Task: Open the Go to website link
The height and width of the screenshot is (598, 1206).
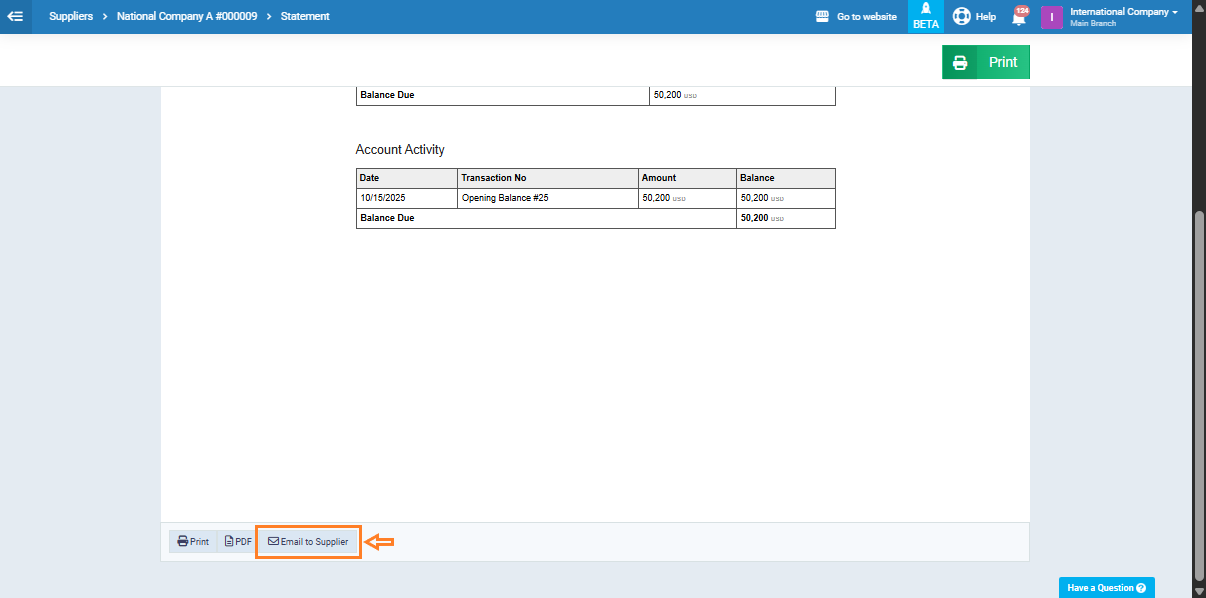Action: click(856, 17)
